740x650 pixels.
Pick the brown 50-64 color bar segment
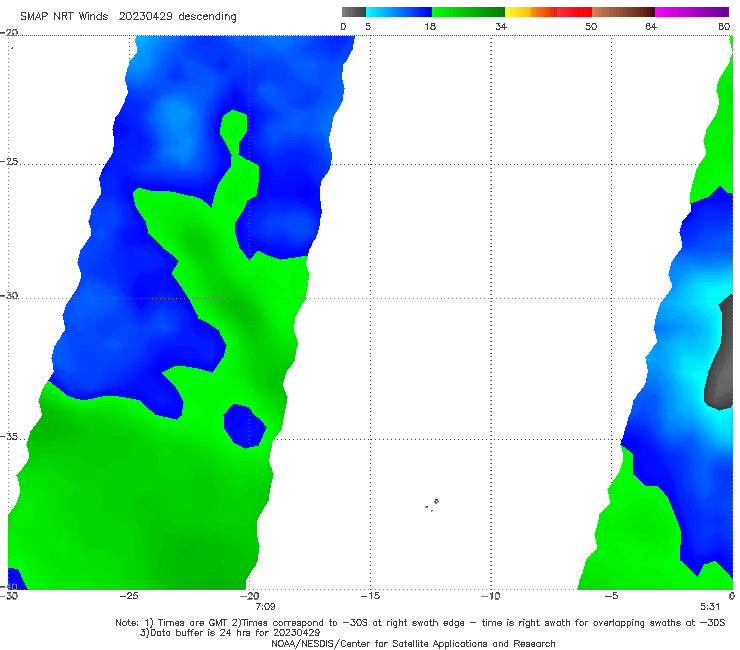tap(623, 12)
